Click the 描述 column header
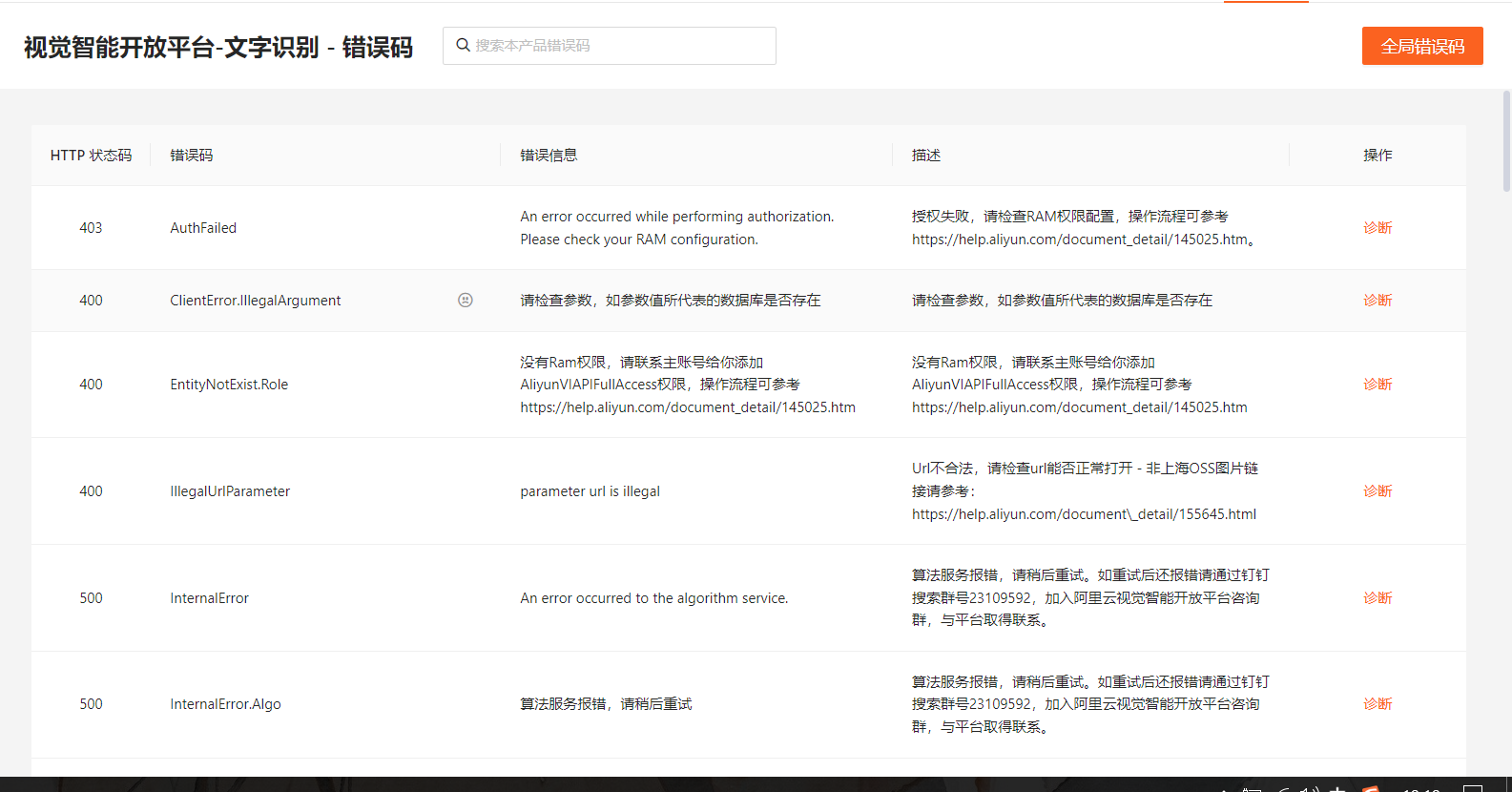 (926, 156)
